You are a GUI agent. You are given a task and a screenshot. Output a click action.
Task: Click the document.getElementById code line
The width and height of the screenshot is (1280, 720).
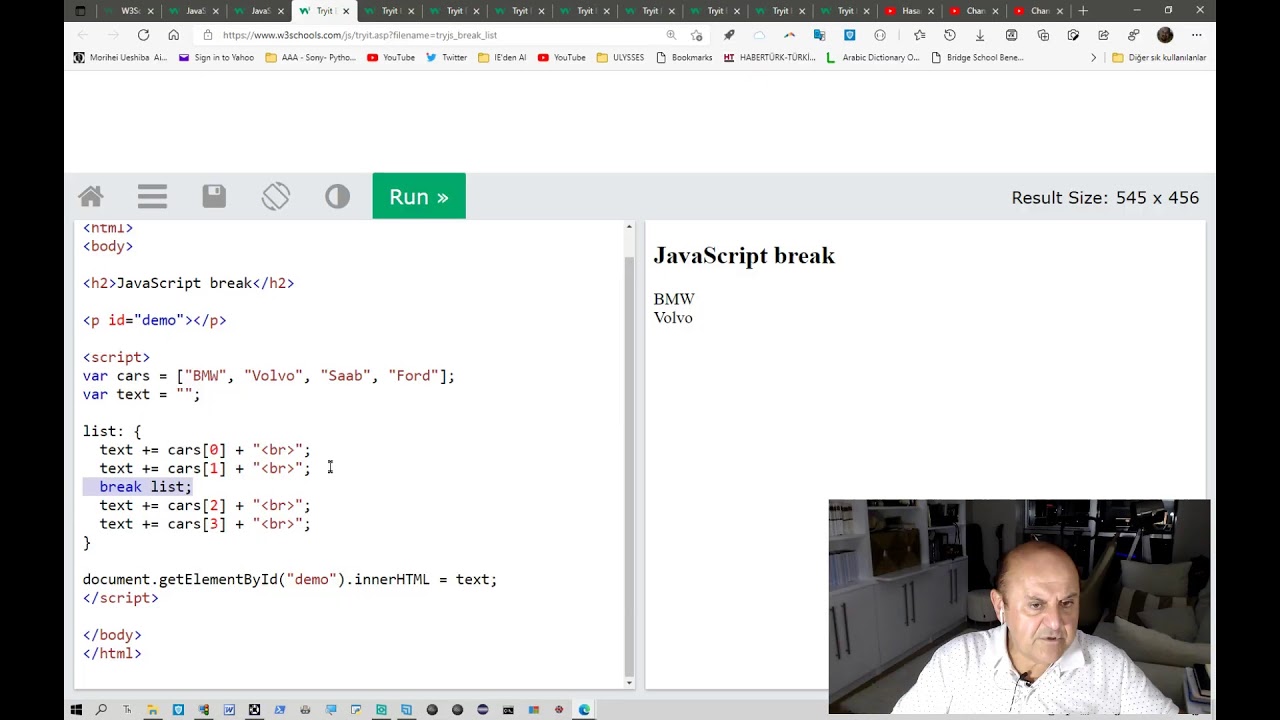(290, 580)
